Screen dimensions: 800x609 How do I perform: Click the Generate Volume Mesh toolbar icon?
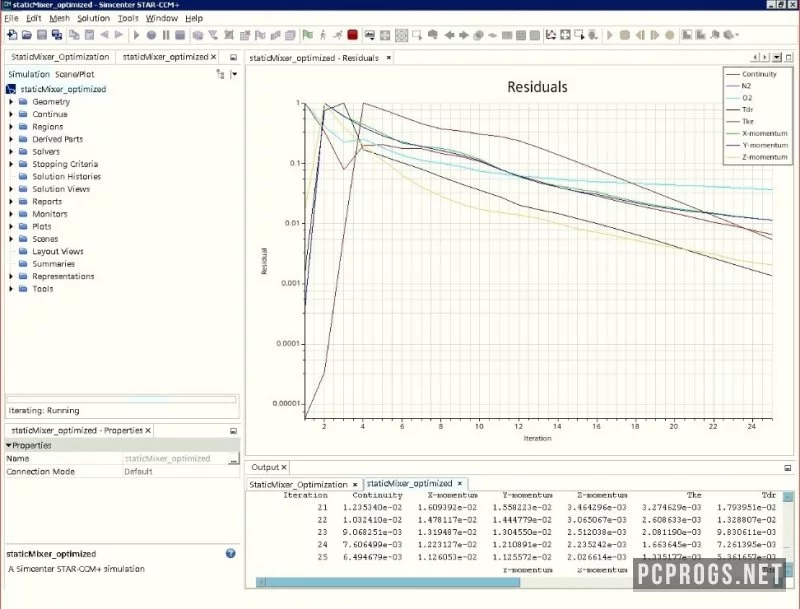click(x=290, y=35)
